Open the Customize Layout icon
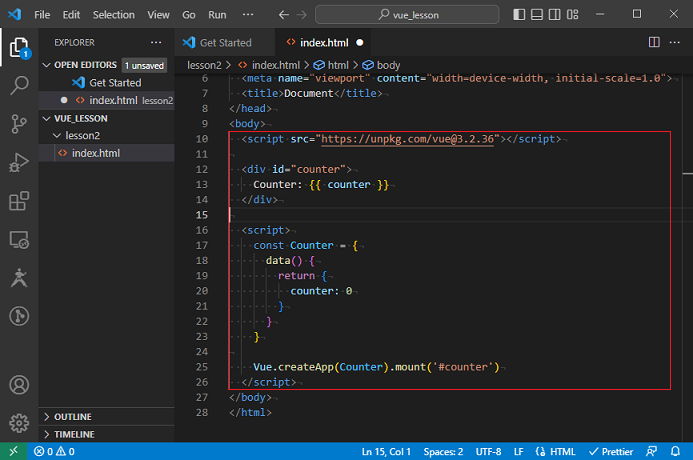693x460 pixels. [573, 15]
